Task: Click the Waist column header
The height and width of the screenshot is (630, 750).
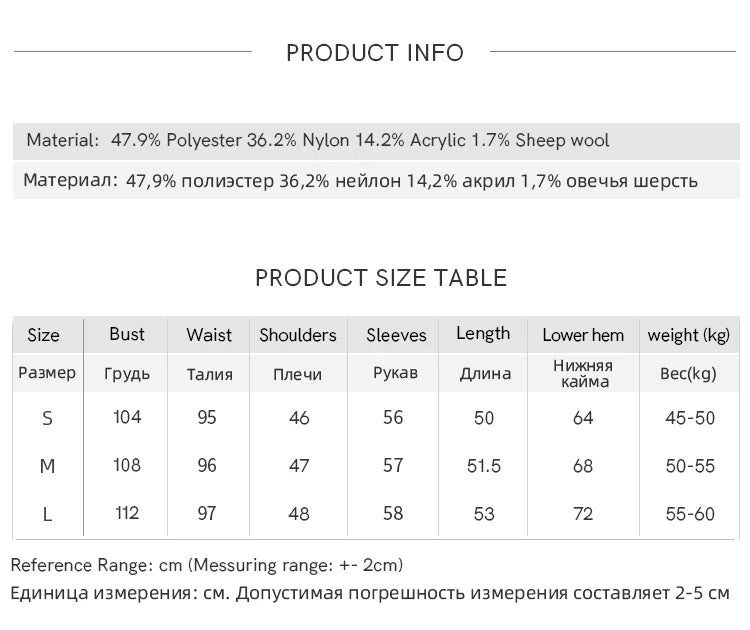Action: click(x=209, y=335)
